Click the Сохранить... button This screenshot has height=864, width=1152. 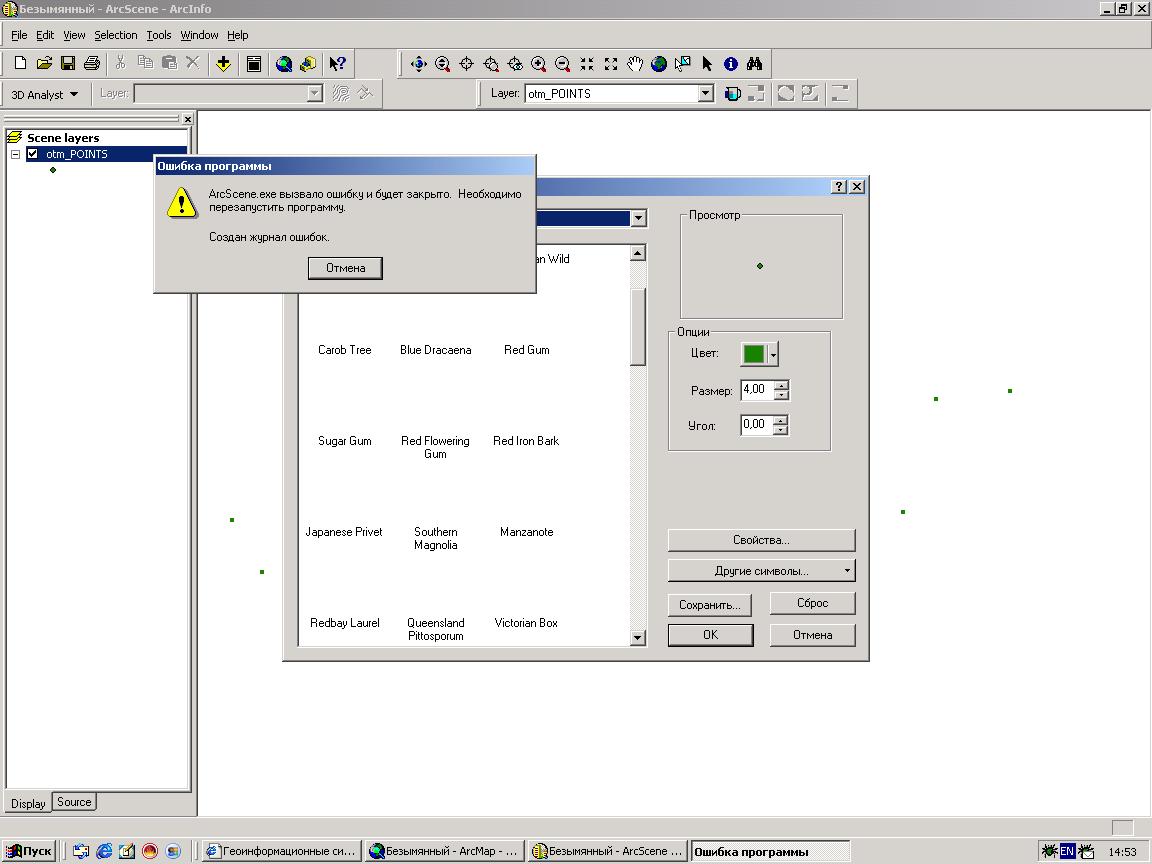pos(710,605)
